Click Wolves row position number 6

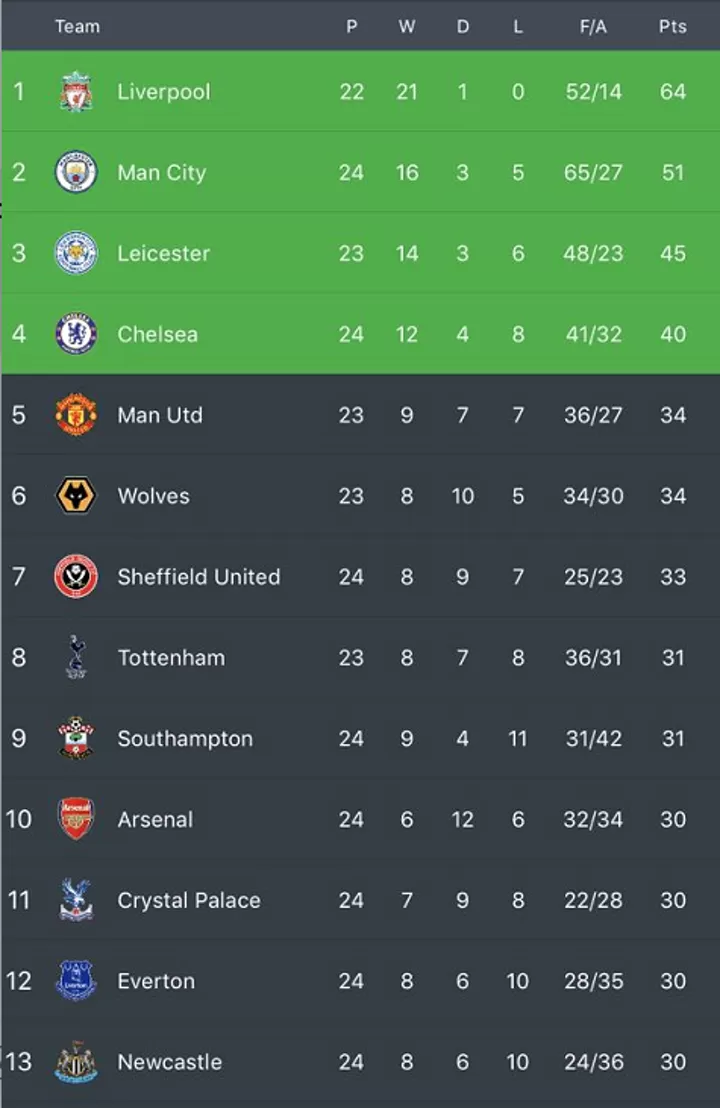pos(19,495)
